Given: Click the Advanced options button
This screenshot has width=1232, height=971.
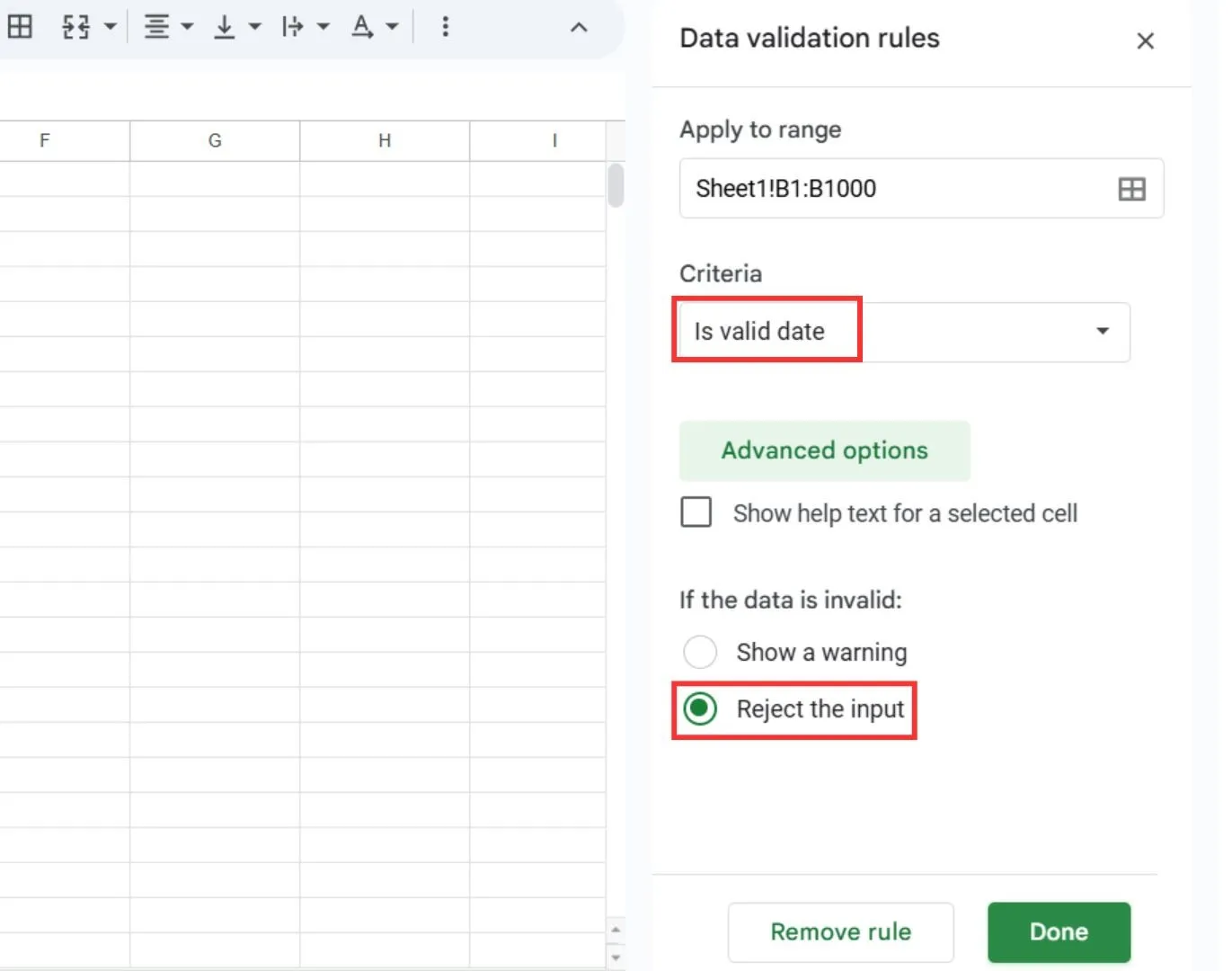Looking at the screenshot, I should (x=824, y=450).
